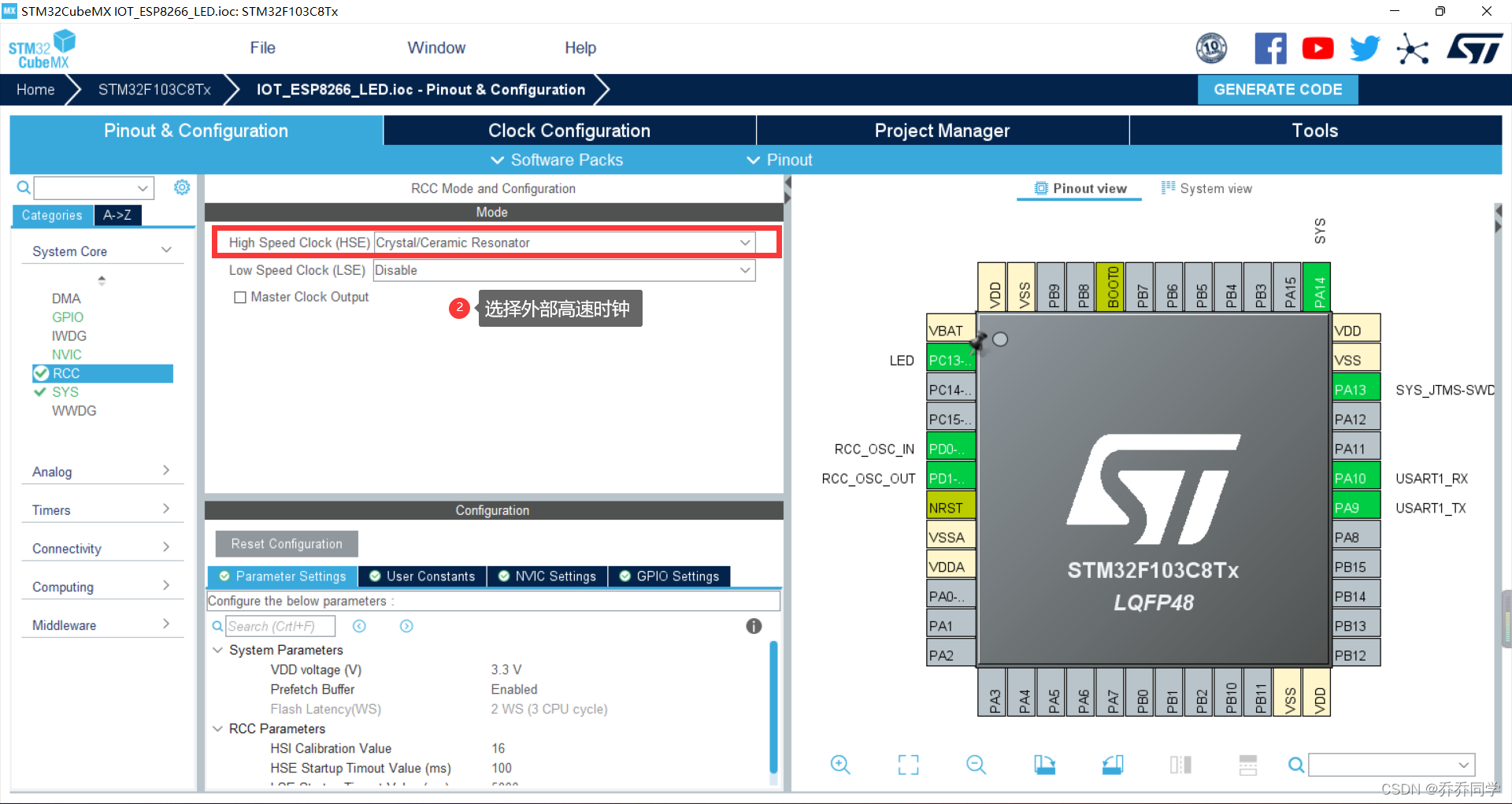
Task: Switch to A->Z sorting tab
Action: point(117,215)
